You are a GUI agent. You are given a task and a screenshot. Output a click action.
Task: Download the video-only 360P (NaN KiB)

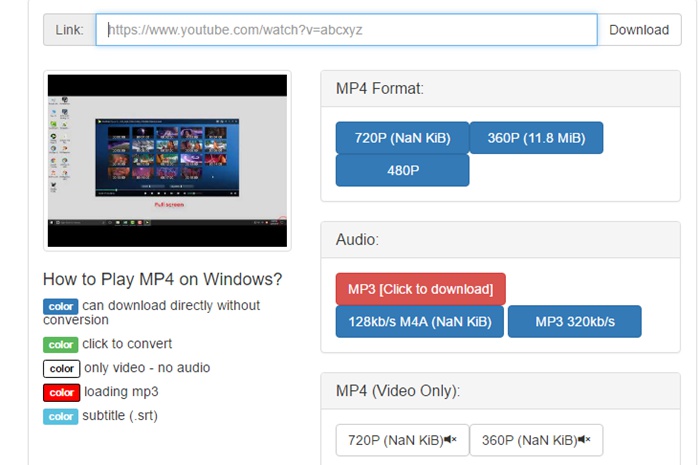click(x=536, y=440)
